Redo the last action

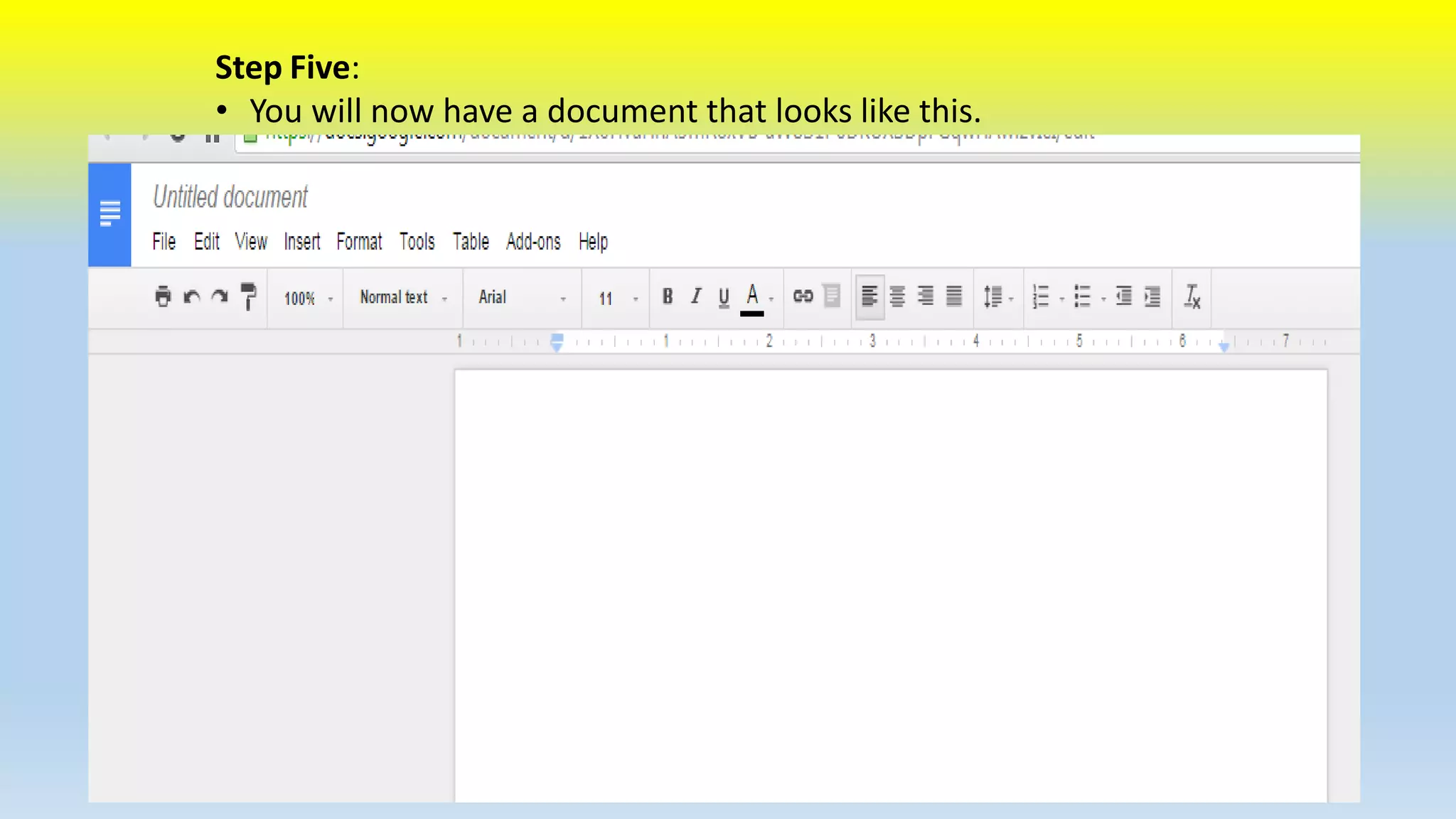[220, 296]
